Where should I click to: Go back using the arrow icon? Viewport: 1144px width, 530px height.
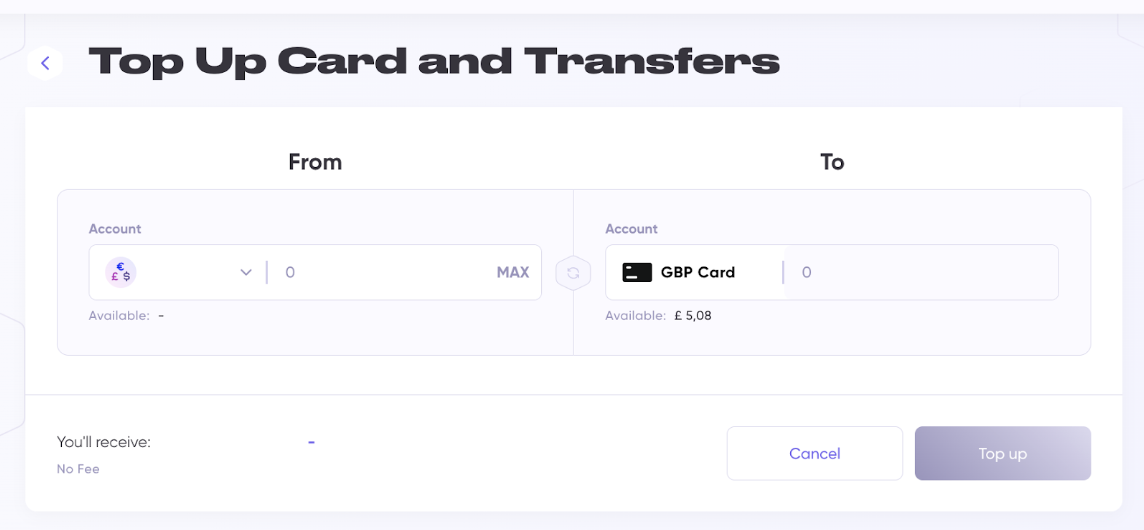tap(45, 63)
